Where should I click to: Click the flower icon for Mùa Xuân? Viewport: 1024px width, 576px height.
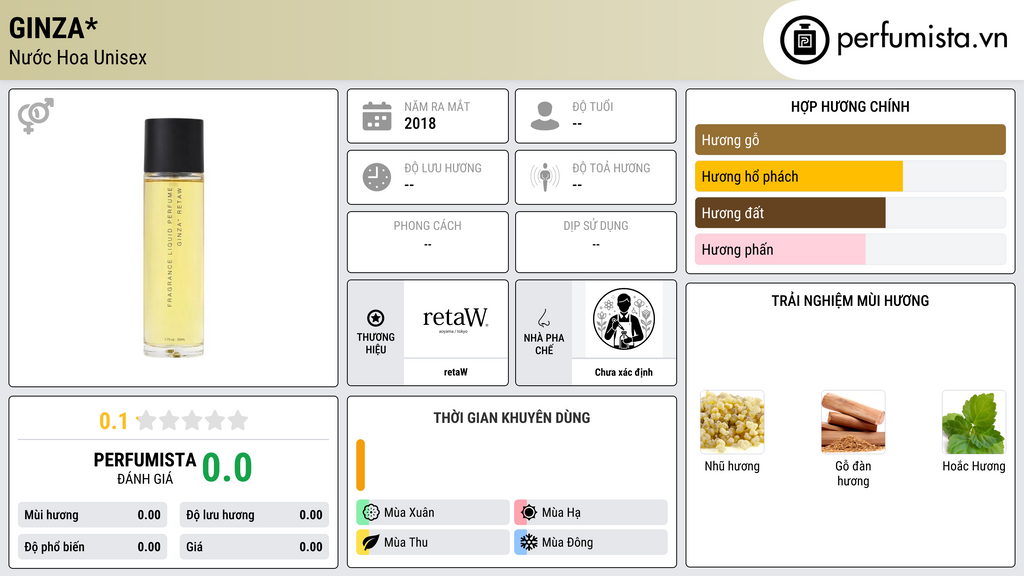[371, 513]
